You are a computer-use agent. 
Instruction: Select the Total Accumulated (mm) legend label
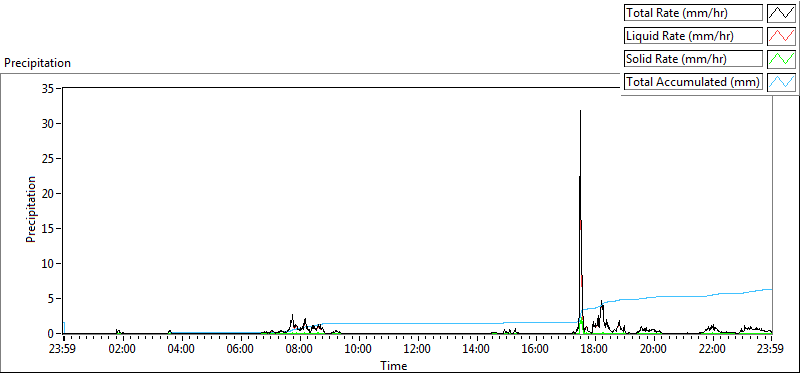[693, 82]
